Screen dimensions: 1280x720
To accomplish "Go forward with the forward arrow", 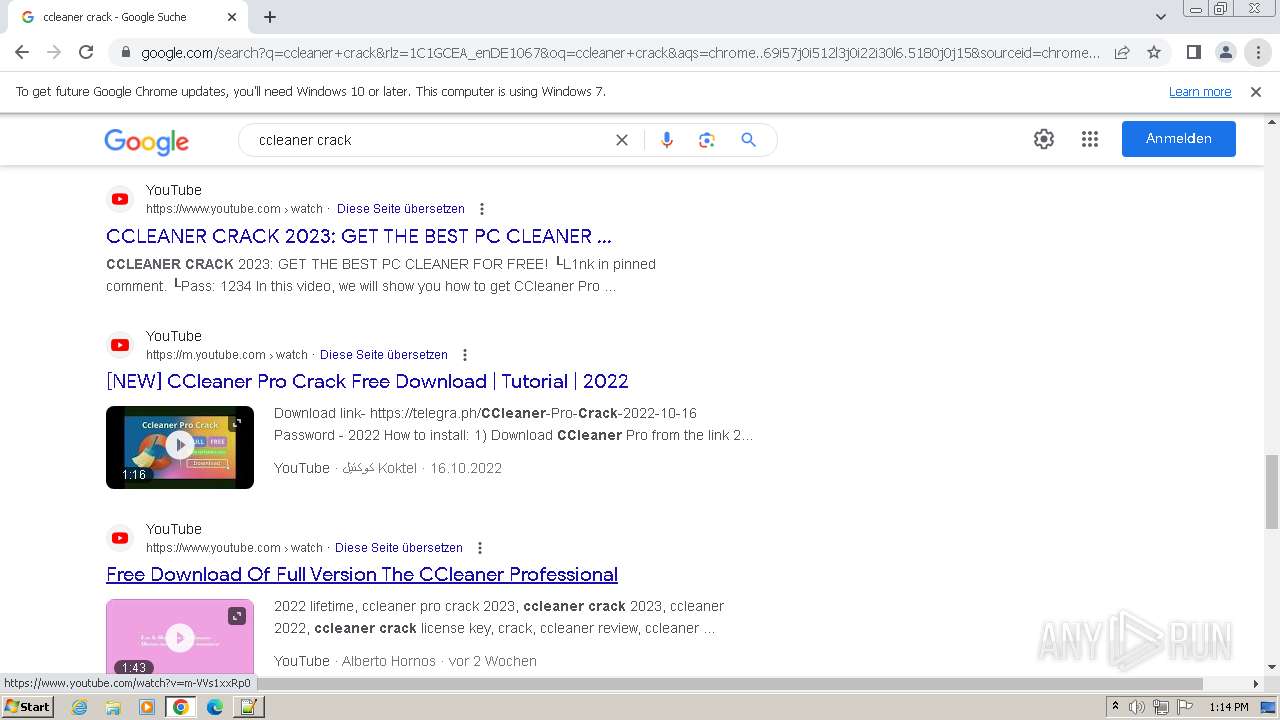I will pyautogui.click(x=54, y=53).
